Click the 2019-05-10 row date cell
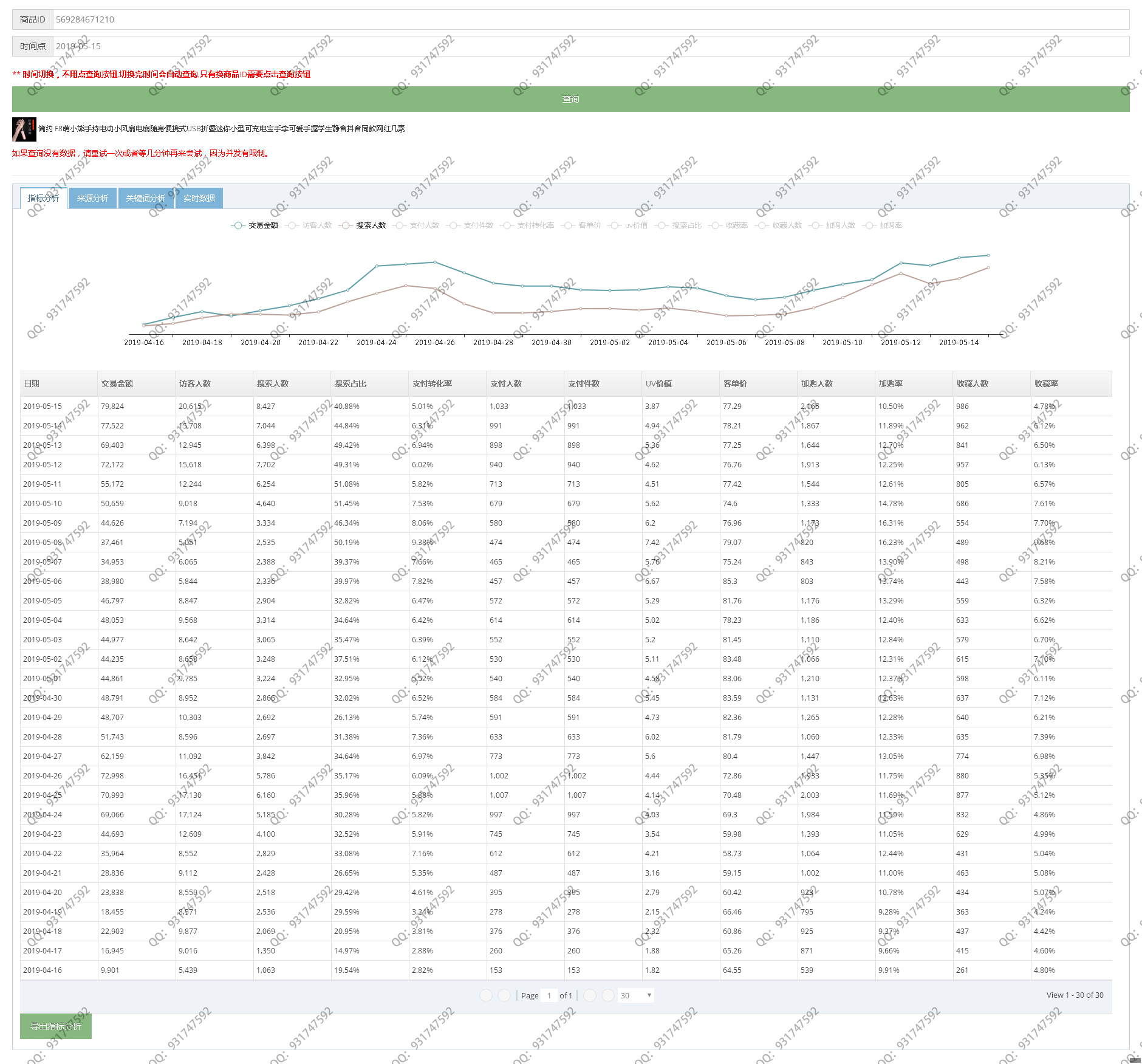Image resolution: width=1142 pixels, height=1064 pixels. [59, 504]
